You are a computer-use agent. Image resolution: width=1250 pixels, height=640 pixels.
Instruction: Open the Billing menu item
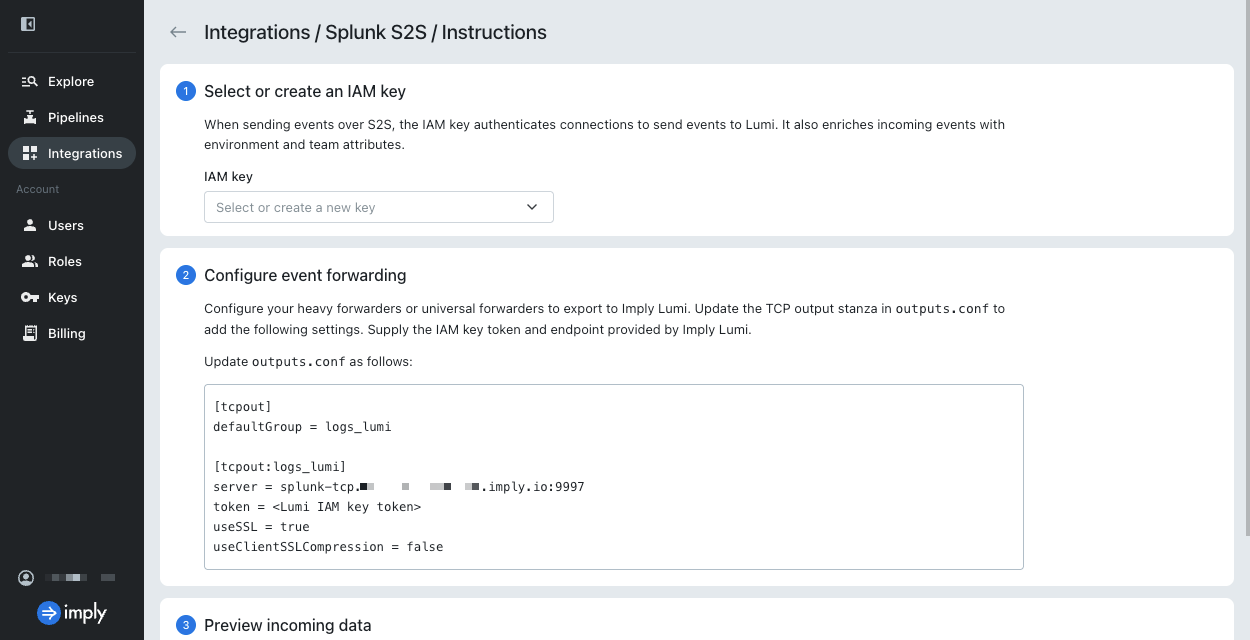pyautogui.click(x=72, y=334)
